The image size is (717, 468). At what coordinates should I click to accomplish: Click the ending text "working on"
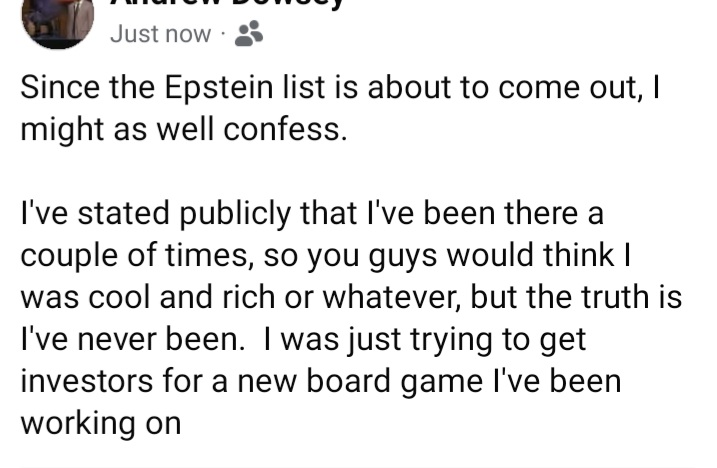click(x=101, y=423)
